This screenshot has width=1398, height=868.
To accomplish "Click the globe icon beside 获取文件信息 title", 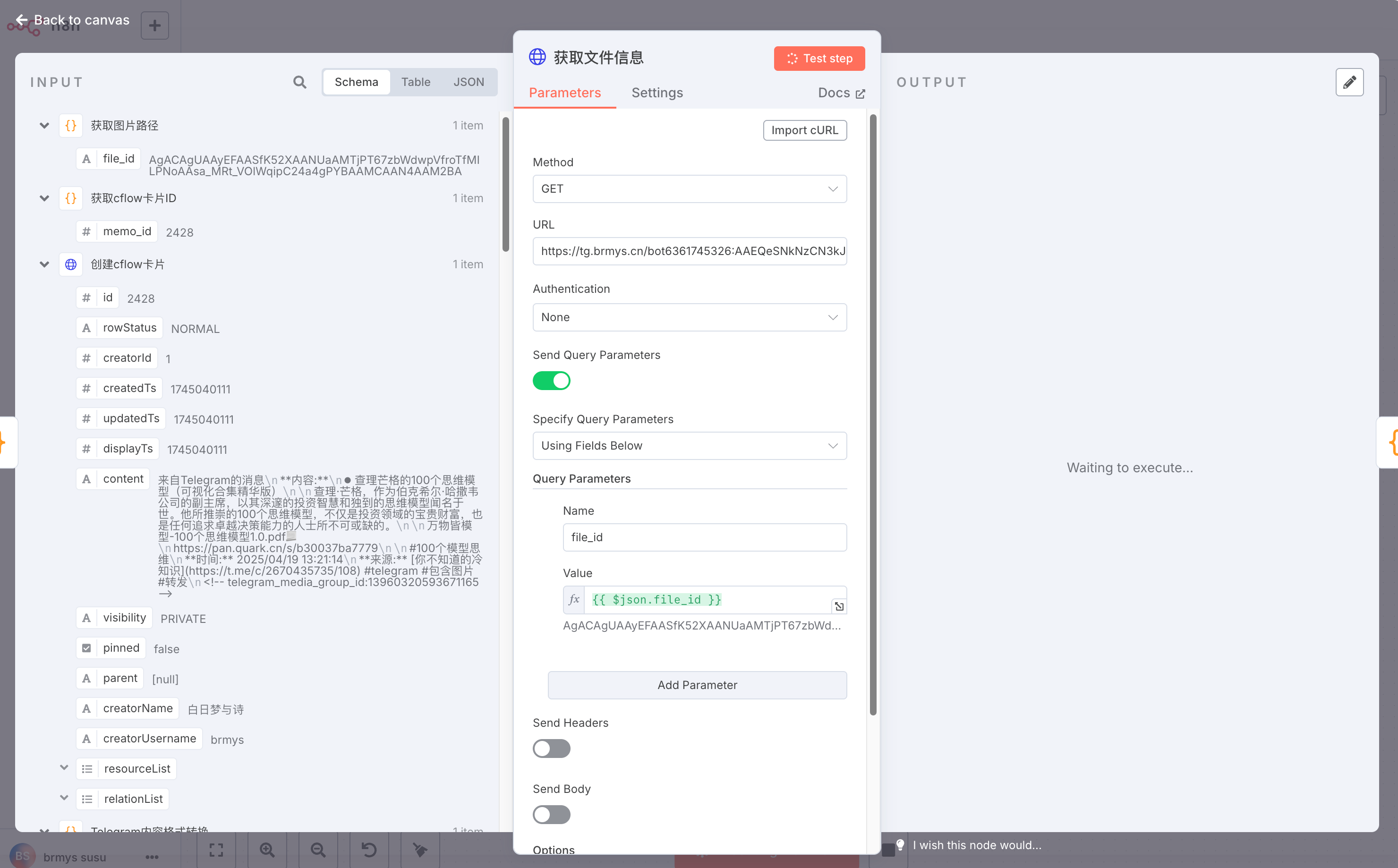I will coord(537,57).
